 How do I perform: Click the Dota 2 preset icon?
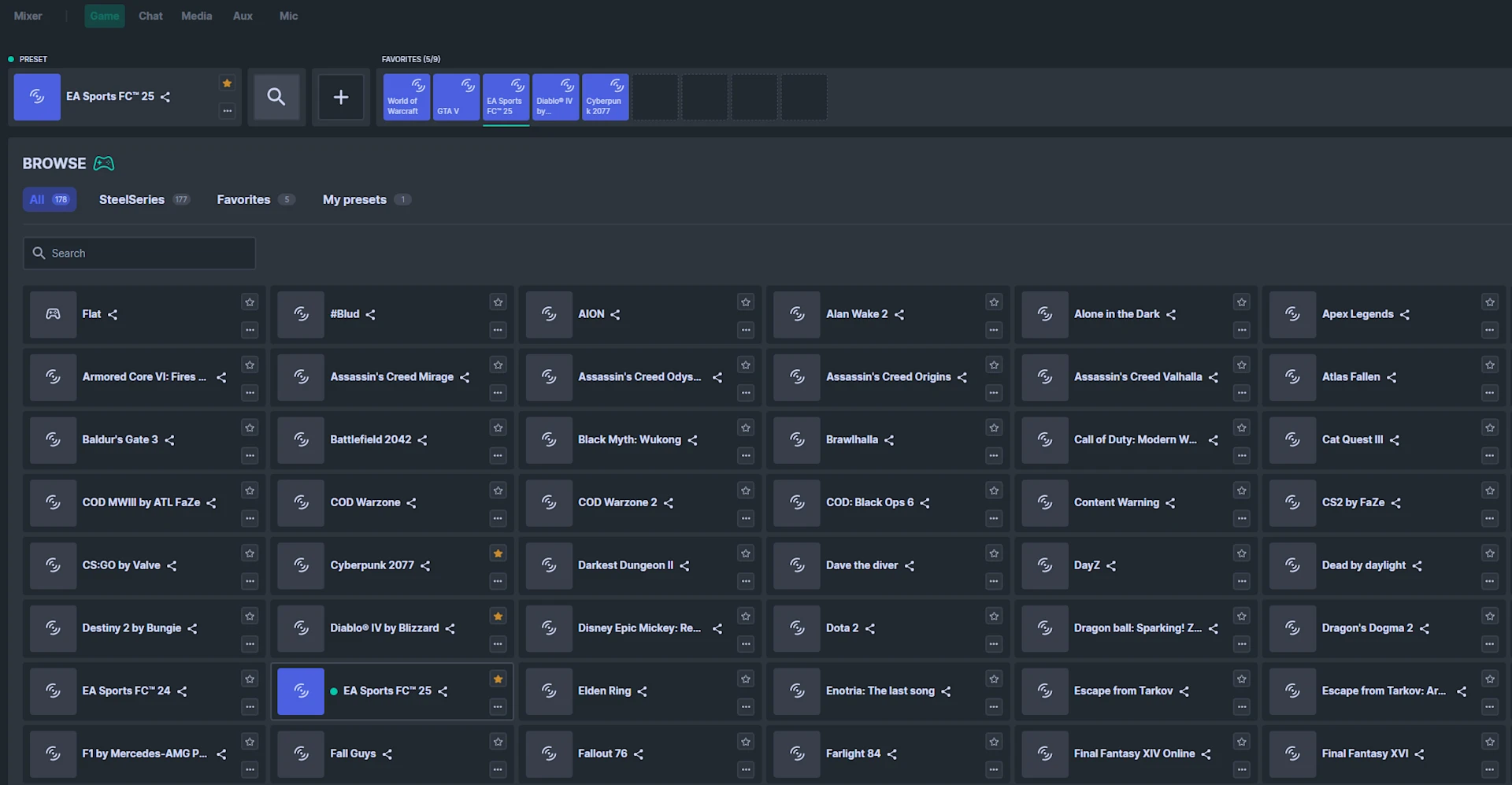point(797,628)
